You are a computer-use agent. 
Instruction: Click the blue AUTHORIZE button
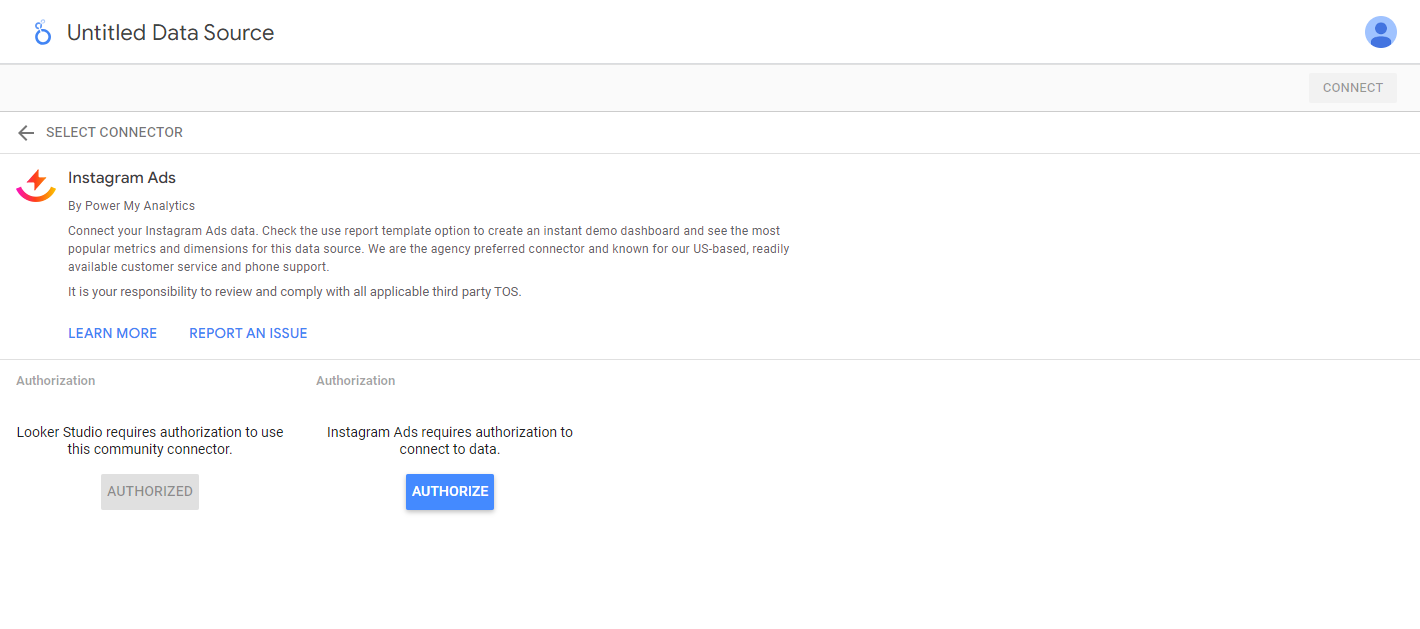449,491
